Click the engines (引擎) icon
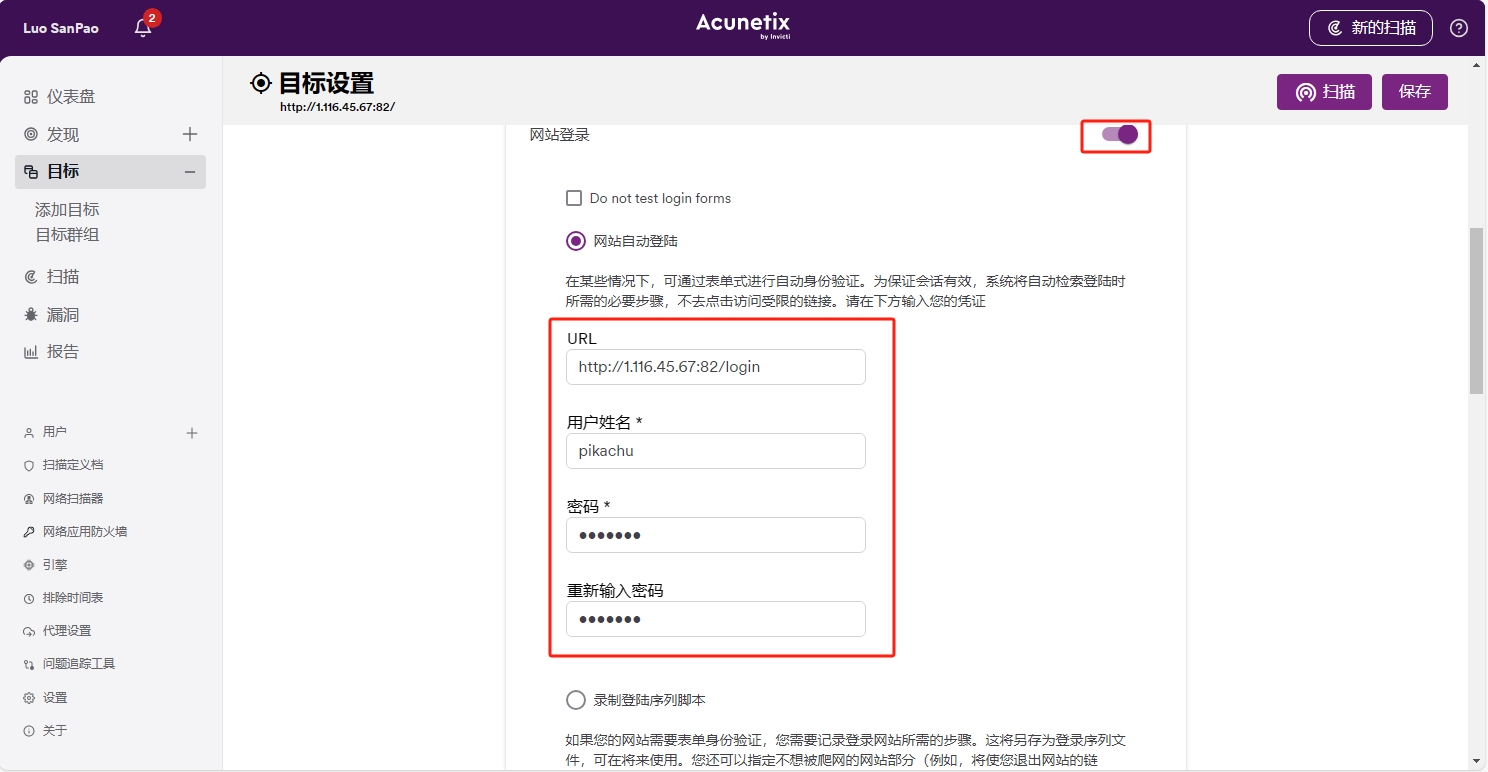Image resolution: width=1488 pixels, height=772 pixels. tap(29, 565)
